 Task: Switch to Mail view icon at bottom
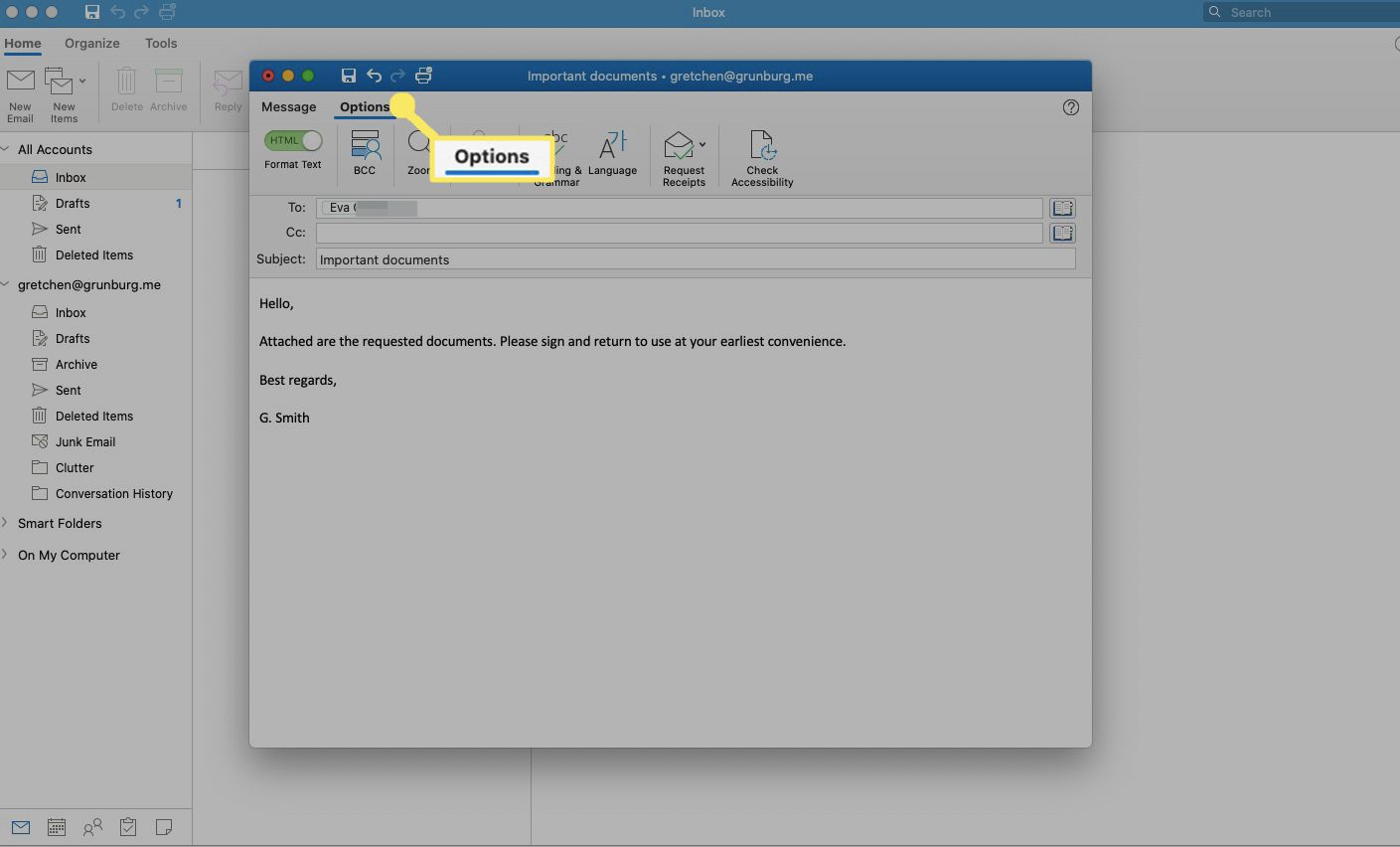coord(21,827)
